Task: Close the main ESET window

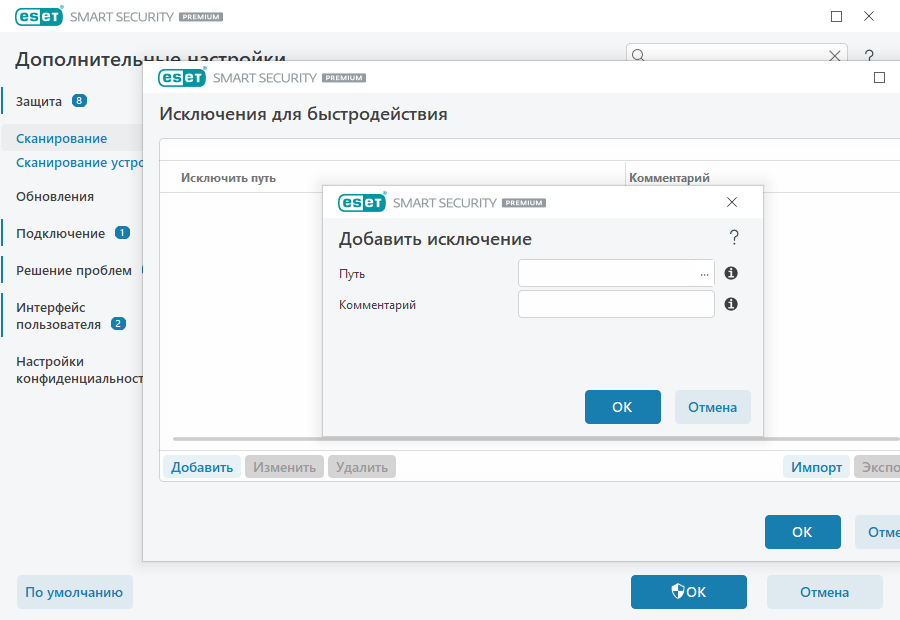Action: click(869, 17)
